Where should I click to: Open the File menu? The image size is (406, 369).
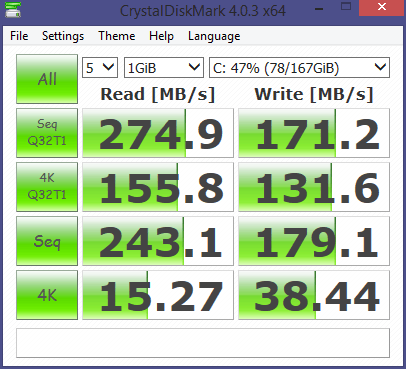[19, 36]
